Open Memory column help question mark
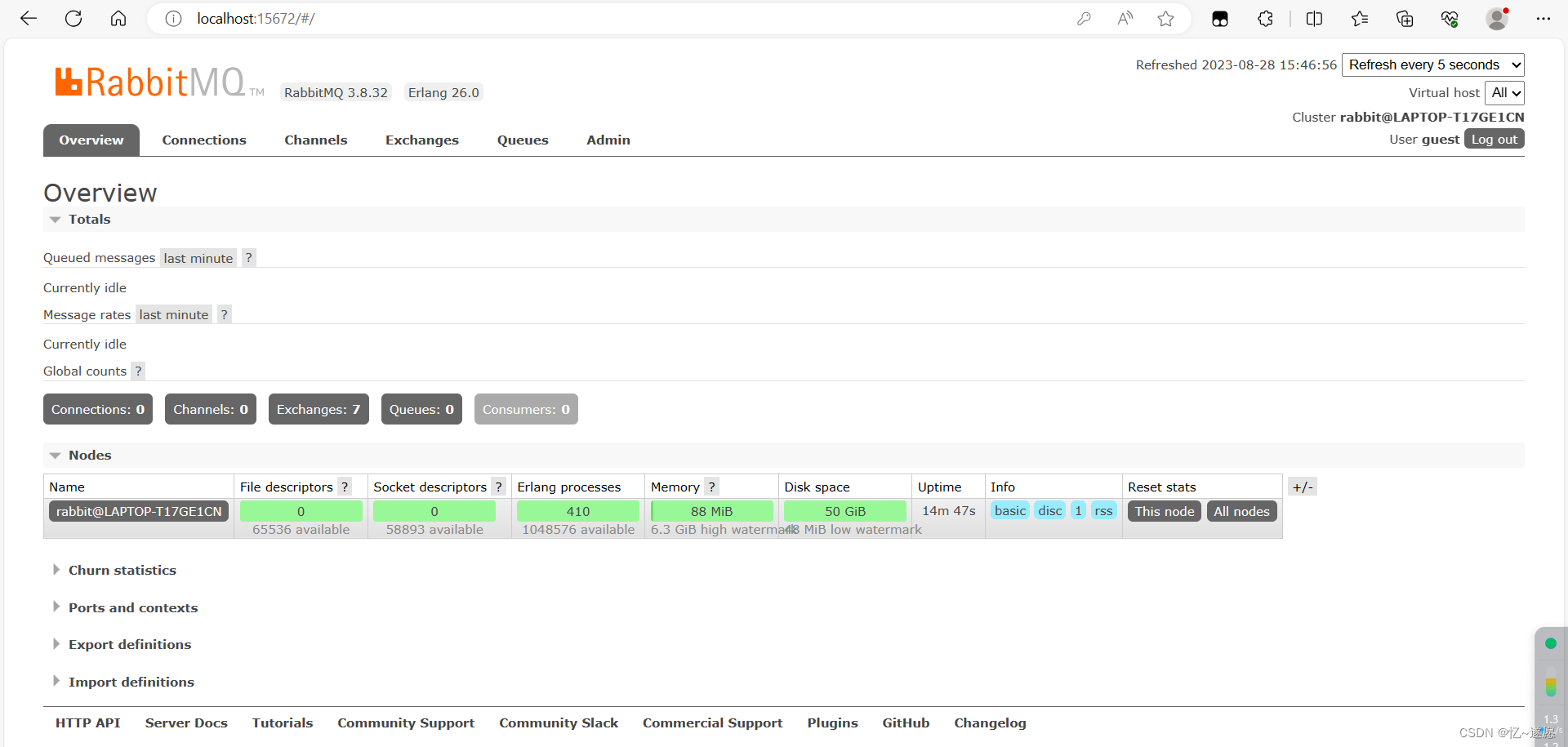Viewport: 1568px width, 747px height. pyautogui.click(x=711, y=487)
